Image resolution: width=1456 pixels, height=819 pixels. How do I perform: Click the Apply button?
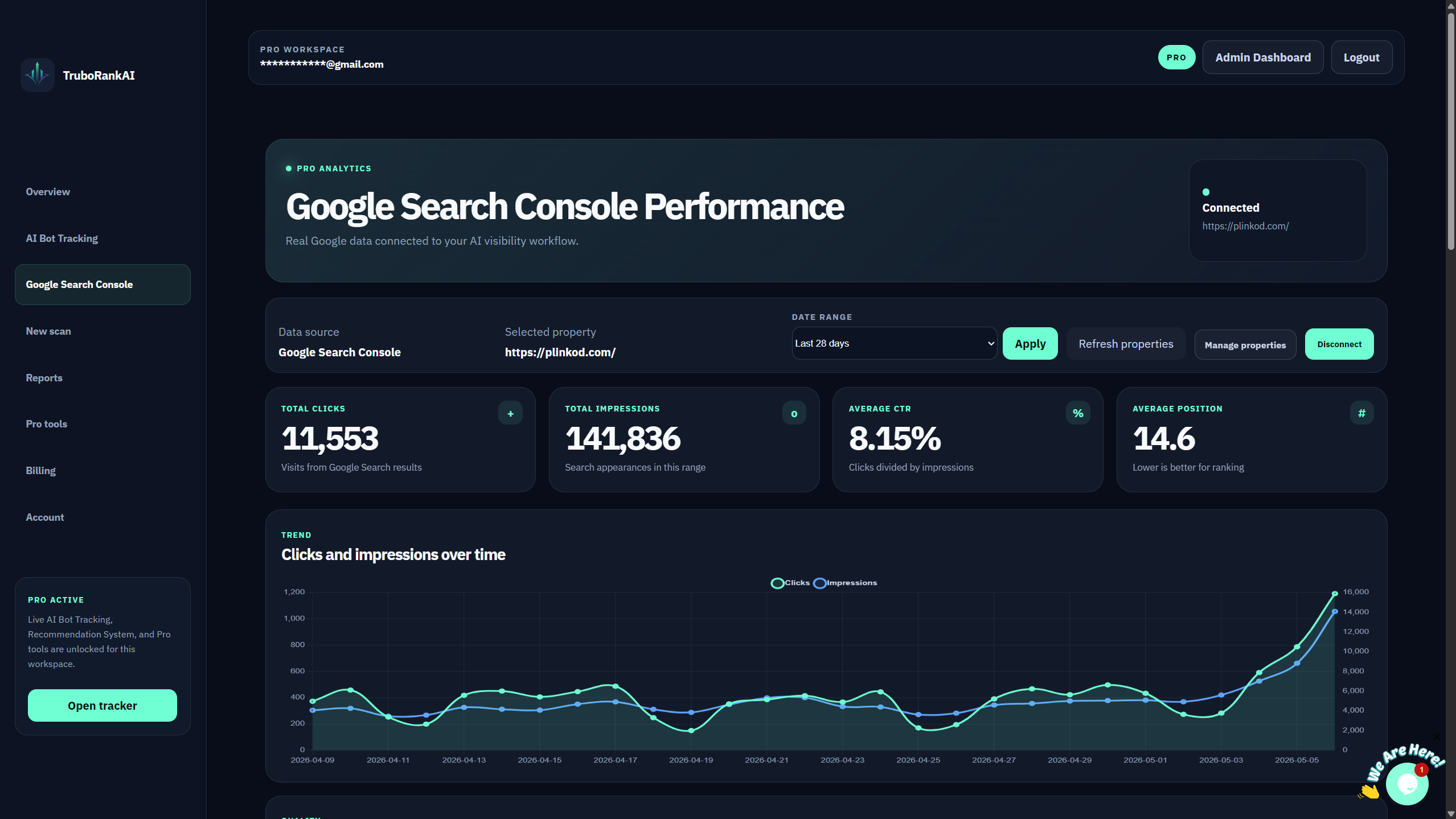[x=1030, y=344]
